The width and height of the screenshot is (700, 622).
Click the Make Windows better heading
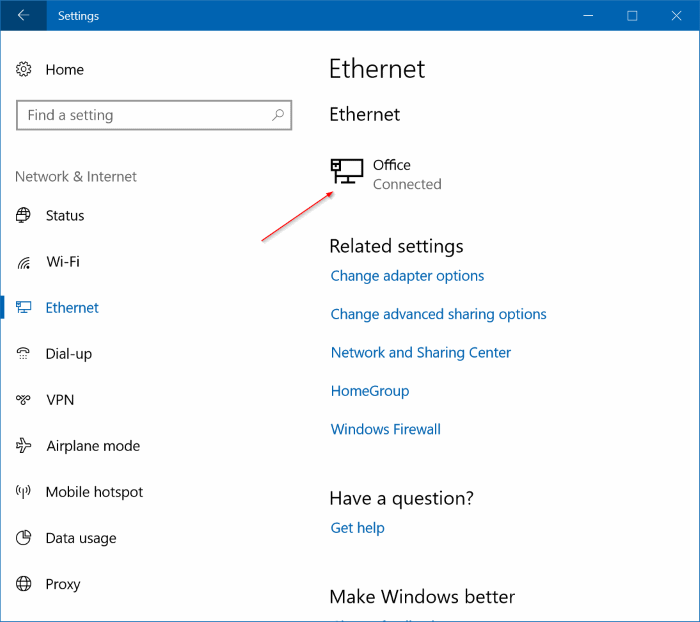[x=422, y=597]
